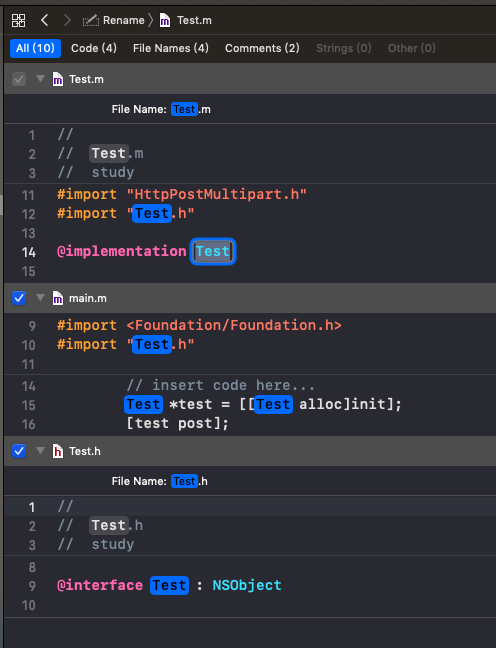Click the @interface keyword

click(100, 586)
